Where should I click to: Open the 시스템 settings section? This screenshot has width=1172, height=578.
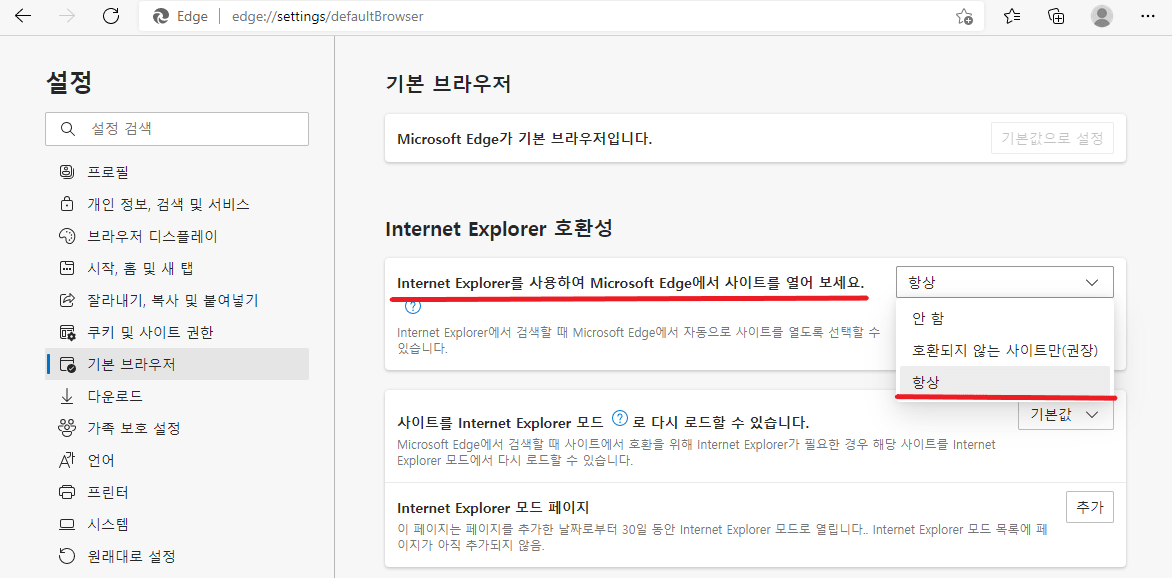177,523
